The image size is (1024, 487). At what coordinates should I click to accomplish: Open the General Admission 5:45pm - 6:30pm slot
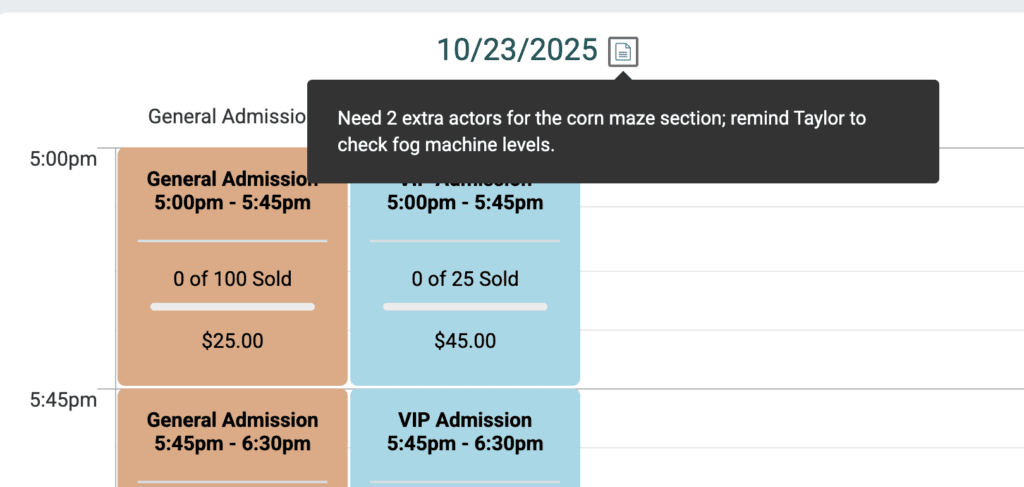pyautogui.click(x=232, y=431)
